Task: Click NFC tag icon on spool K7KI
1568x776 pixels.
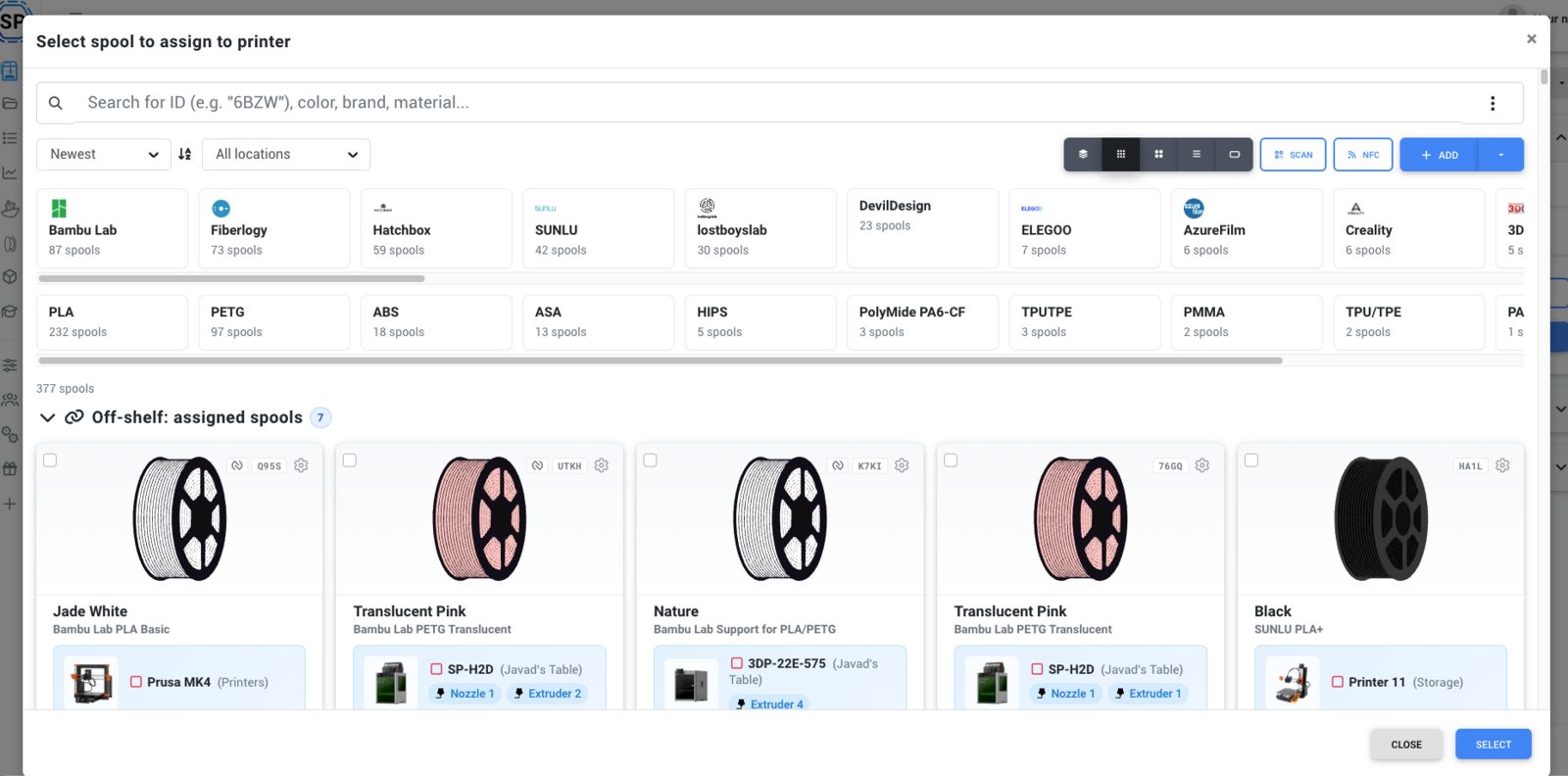Action: [x=838, y=465]
